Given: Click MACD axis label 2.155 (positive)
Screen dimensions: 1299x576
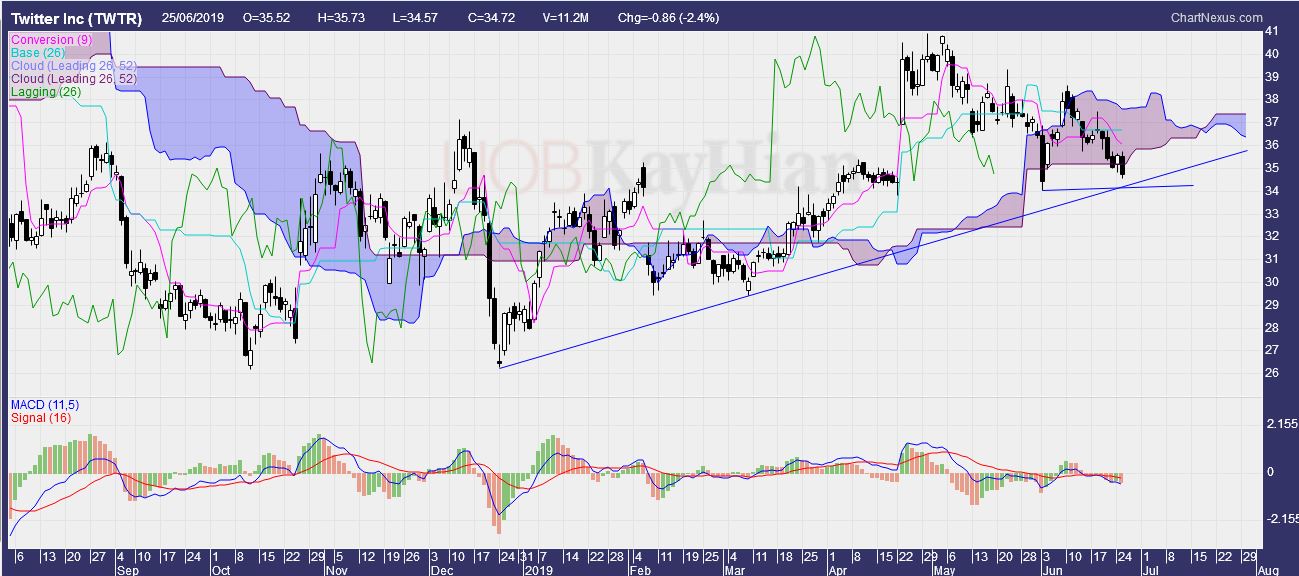Looking at the screenshot, I should 1280,425.
